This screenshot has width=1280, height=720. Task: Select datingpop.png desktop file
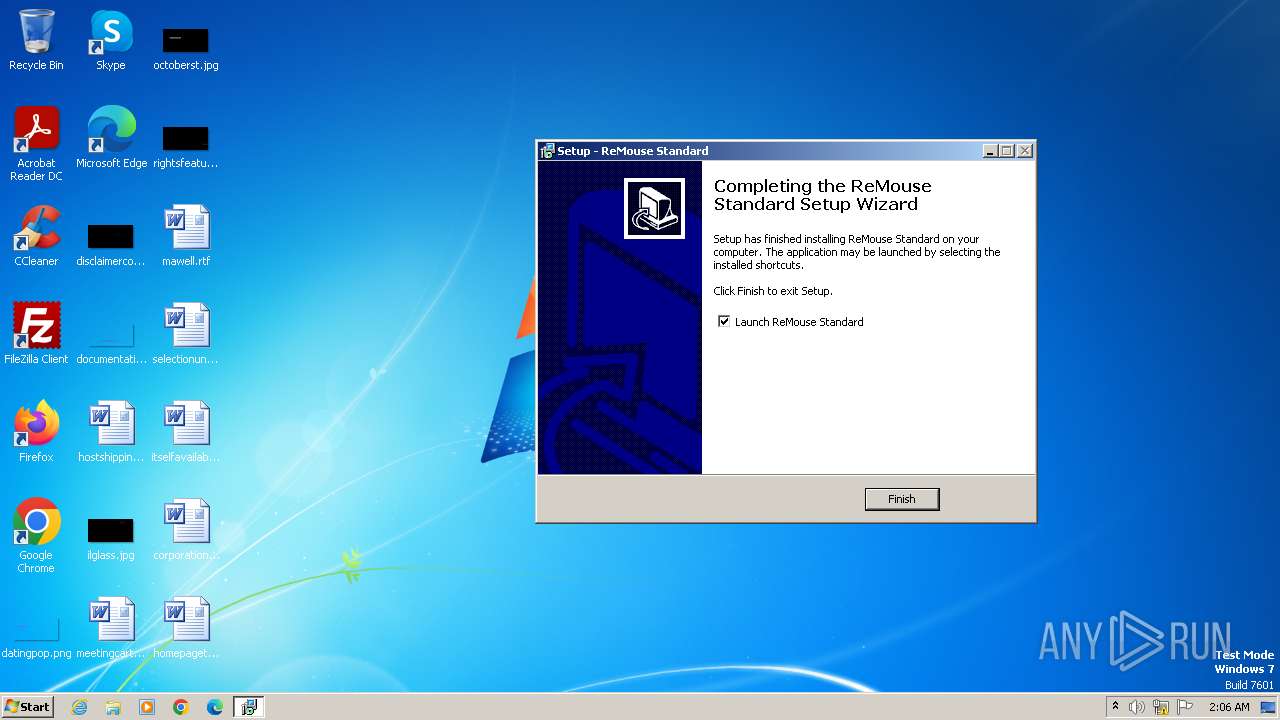pos(36,636)
